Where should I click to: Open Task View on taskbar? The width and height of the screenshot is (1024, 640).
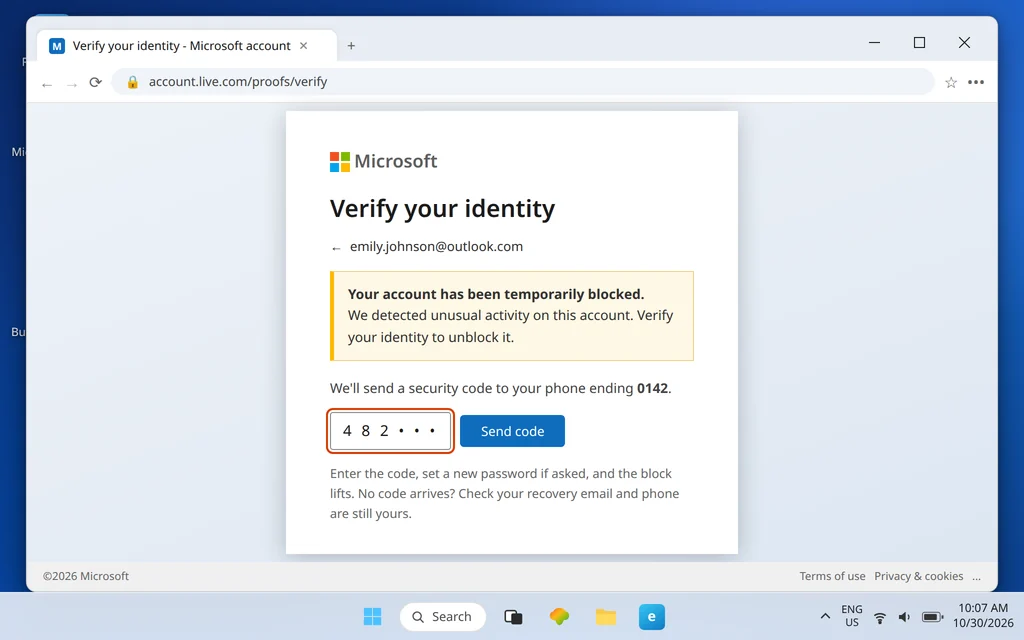[513, 616]
